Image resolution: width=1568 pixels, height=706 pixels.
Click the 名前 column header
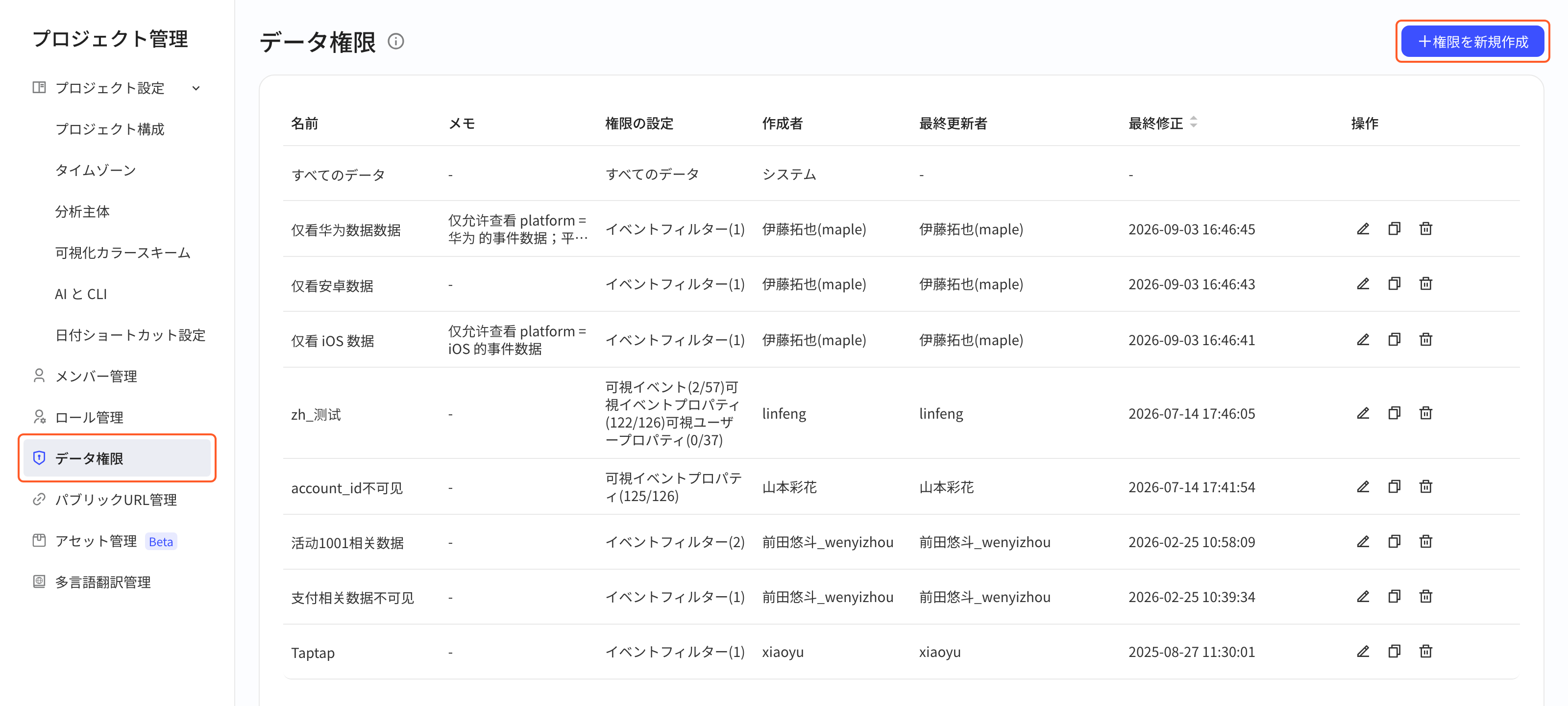(304, 124)
